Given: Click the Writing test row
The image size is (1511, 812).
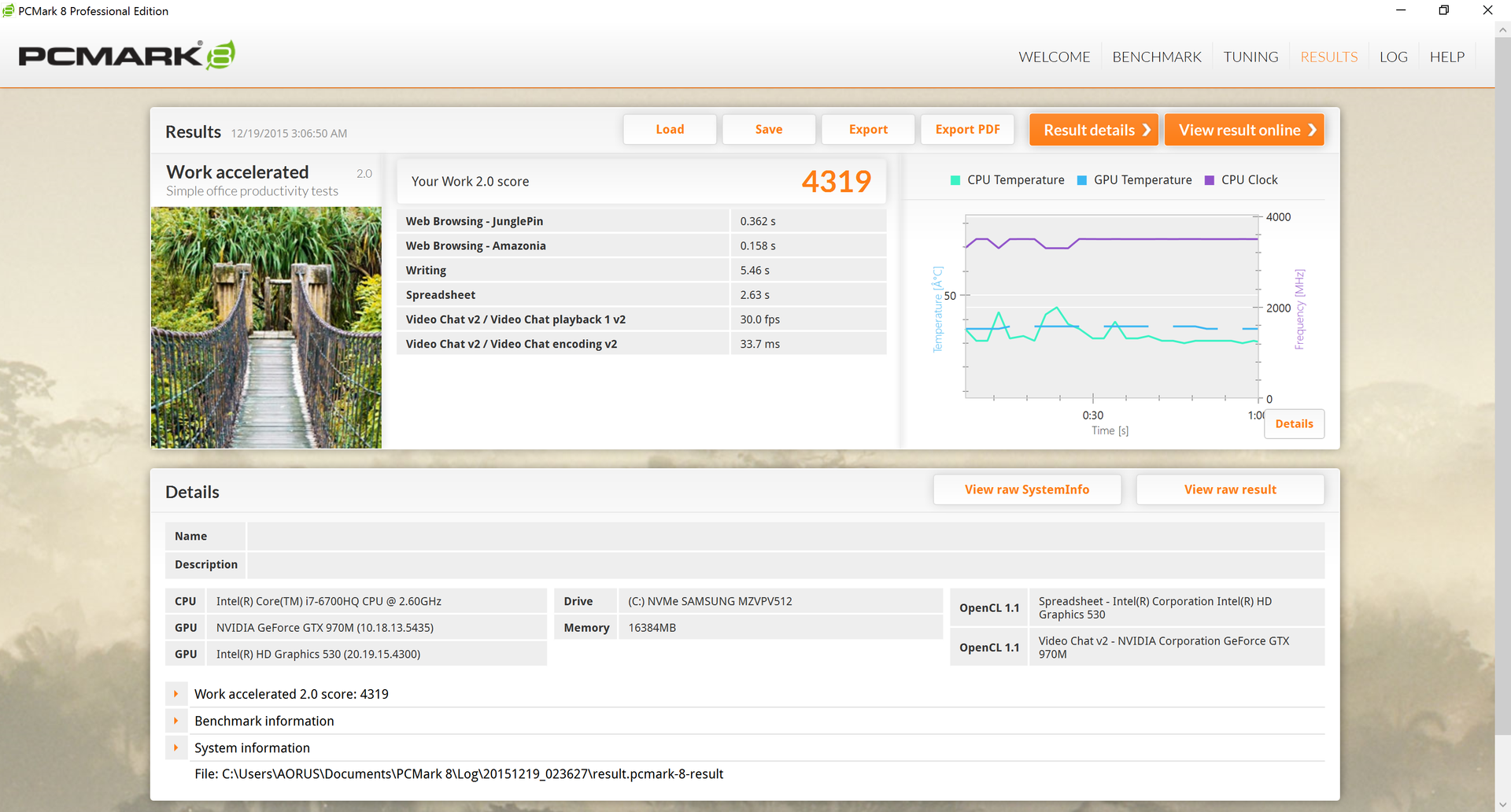Looking at the screenshot, I should pos(641,270).
